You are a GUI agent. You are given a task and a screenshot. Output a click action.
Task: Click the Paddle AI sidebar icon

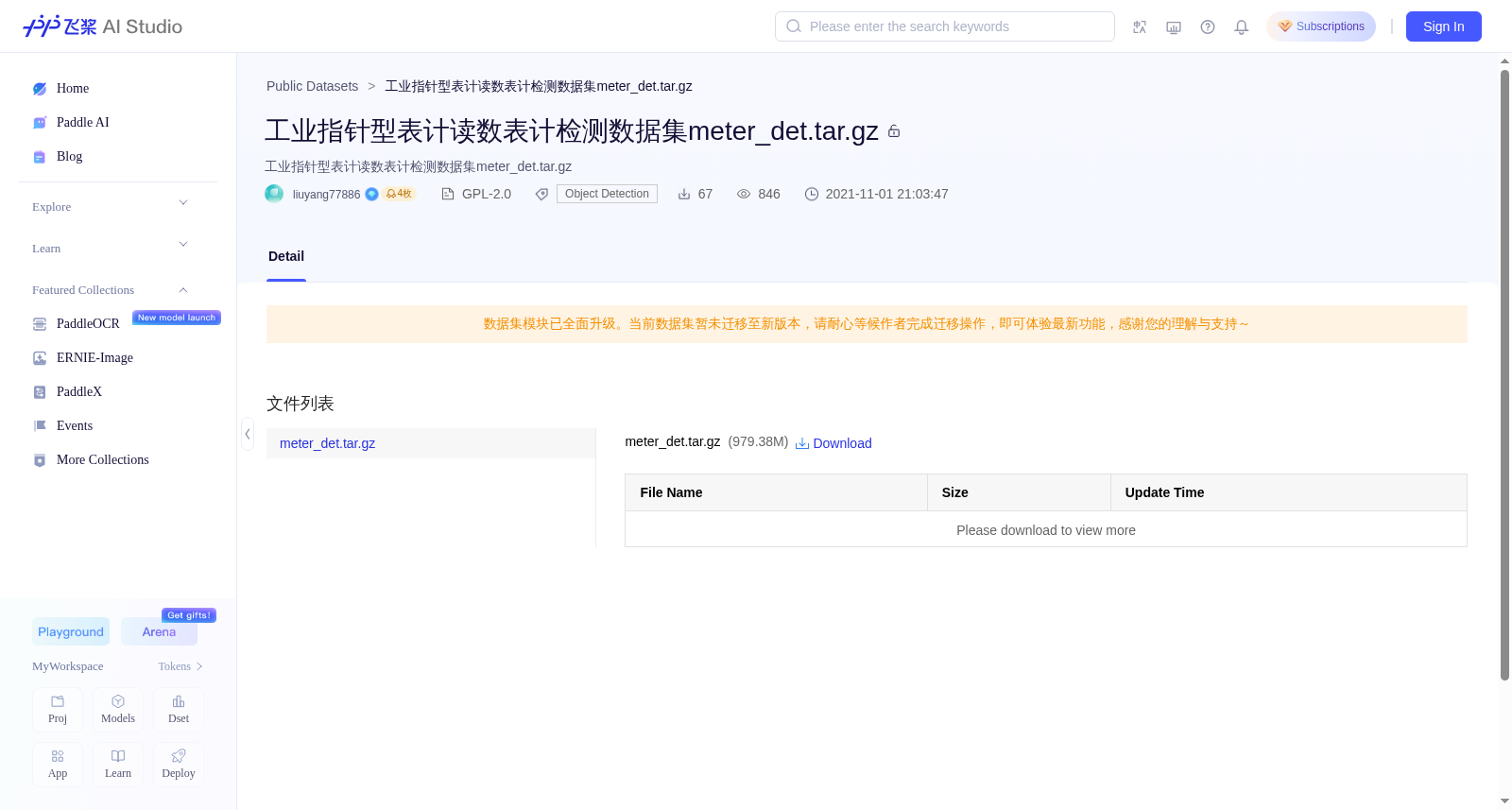(40, 123)
